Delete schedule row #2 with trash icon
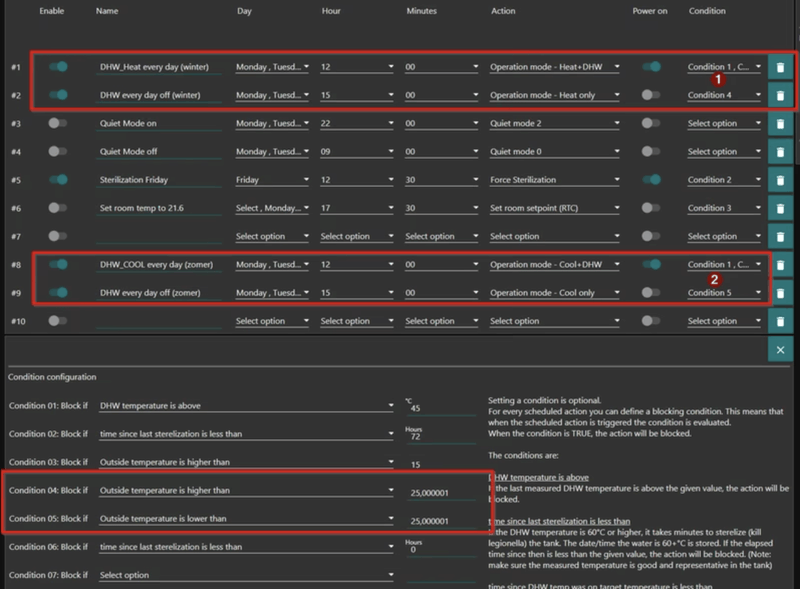The width and height of the screenshot is (800, 589). click(x=780, y=95)
